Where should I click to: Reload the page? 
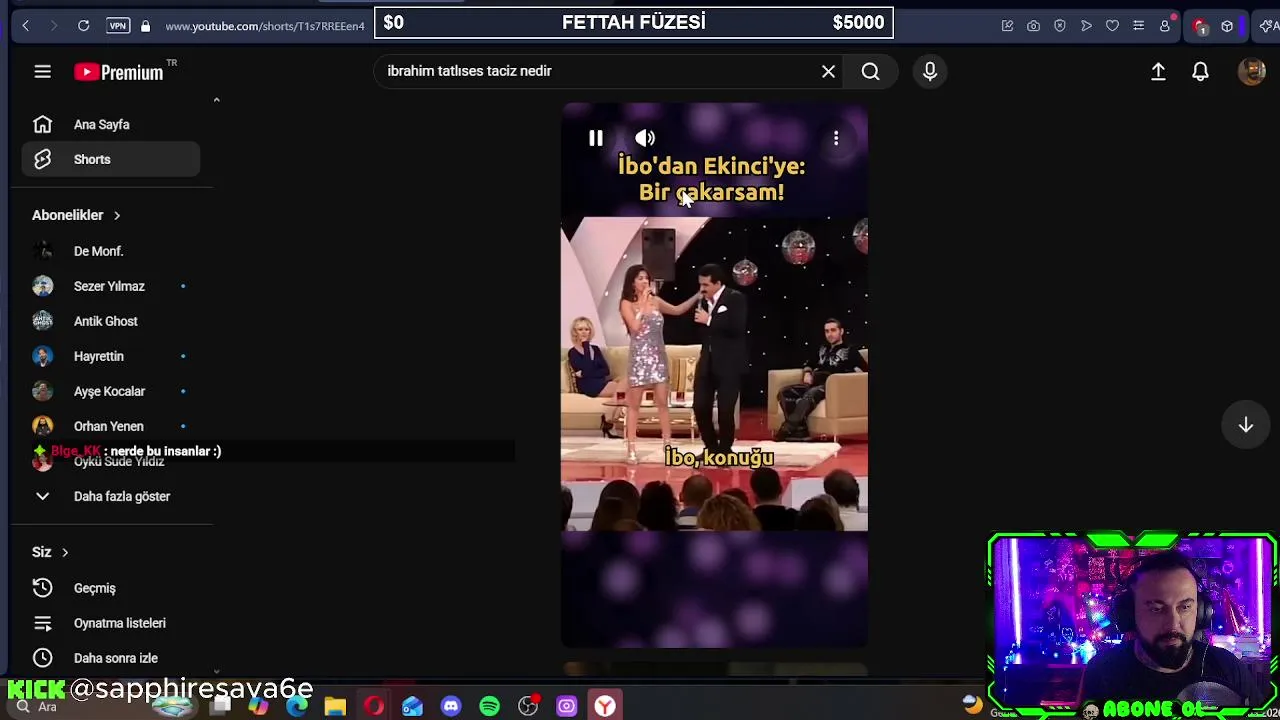tap(84, 25)
